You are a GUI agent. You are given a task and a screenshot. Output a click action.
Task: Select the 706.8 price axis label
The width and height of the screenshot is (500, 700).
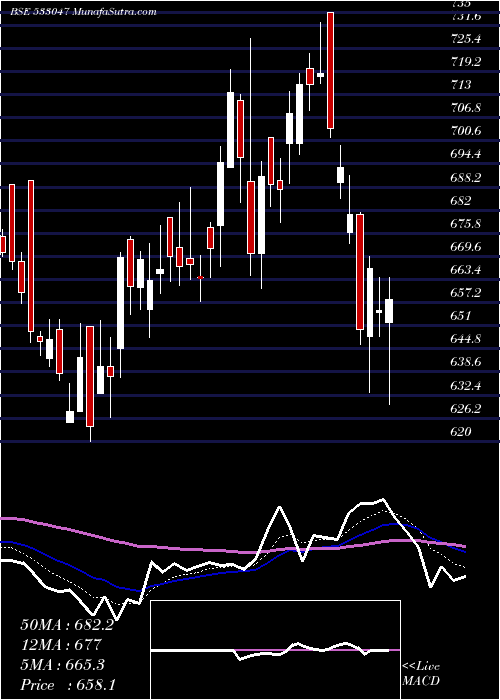click(x=466, y=108)
